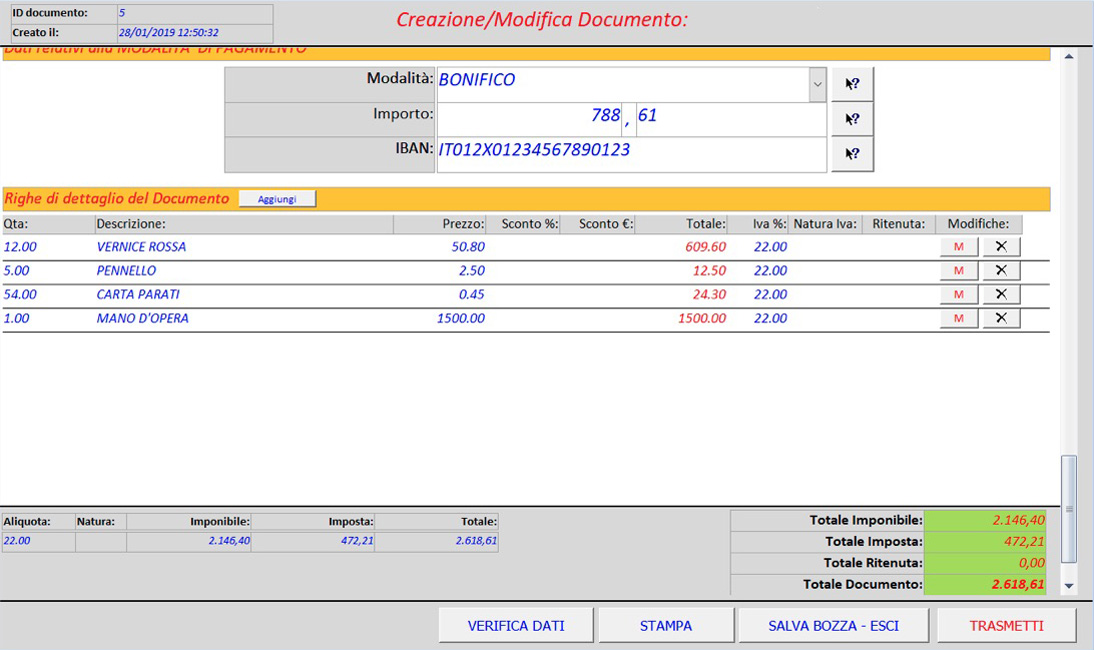Click the vertical scrollbar up arrow
This screenshot has height=650, width=1094.
(x=1069, y=56)
